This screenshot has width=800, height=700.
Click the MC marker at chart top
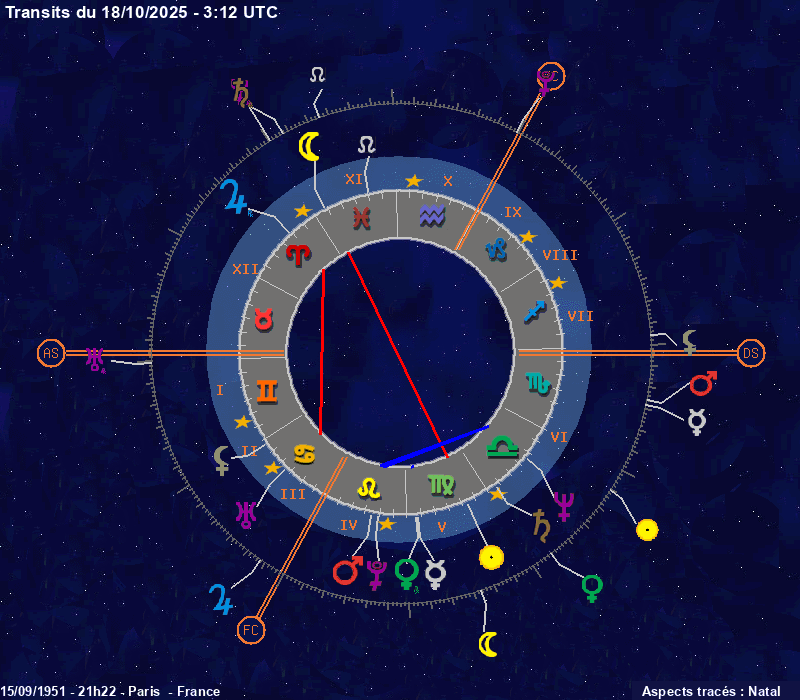click(550, 76)
